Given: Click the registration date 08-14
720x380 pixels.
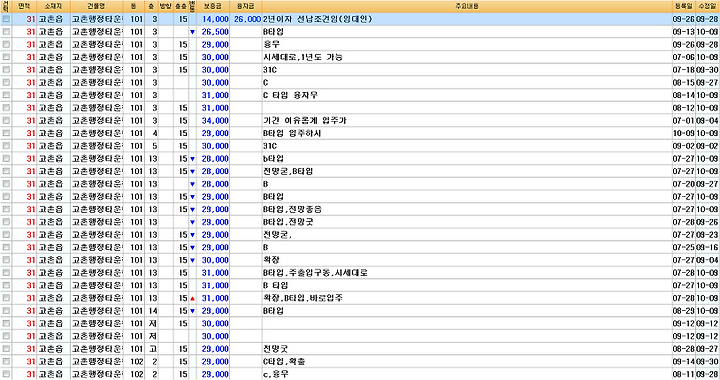Looking at the screenshot, I should click(683, 95).
